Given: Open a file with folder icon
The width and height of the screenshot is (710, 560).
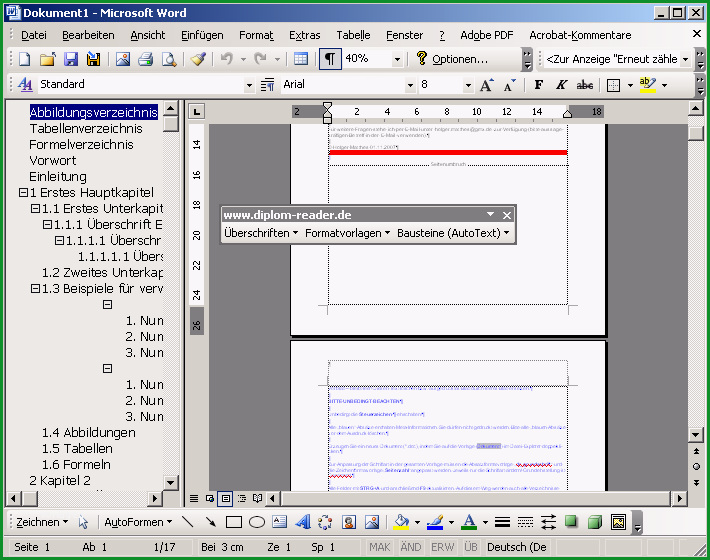Looking at the screenshot, I should tap(48, 59).
